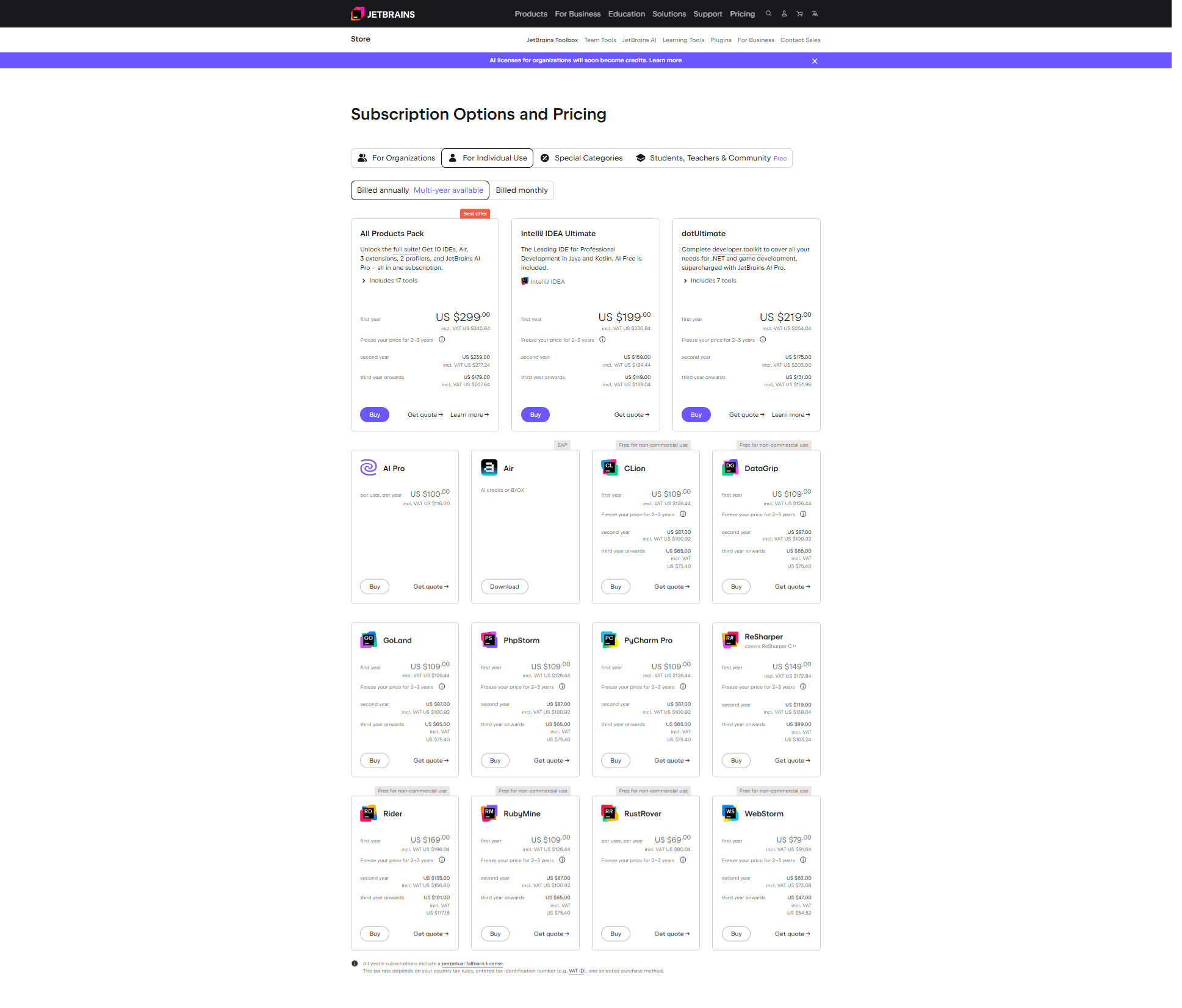Viewport: 1182px width, 1008px height.
Task: Click the WebStorm product icon
Action: [x=730, y=813]
